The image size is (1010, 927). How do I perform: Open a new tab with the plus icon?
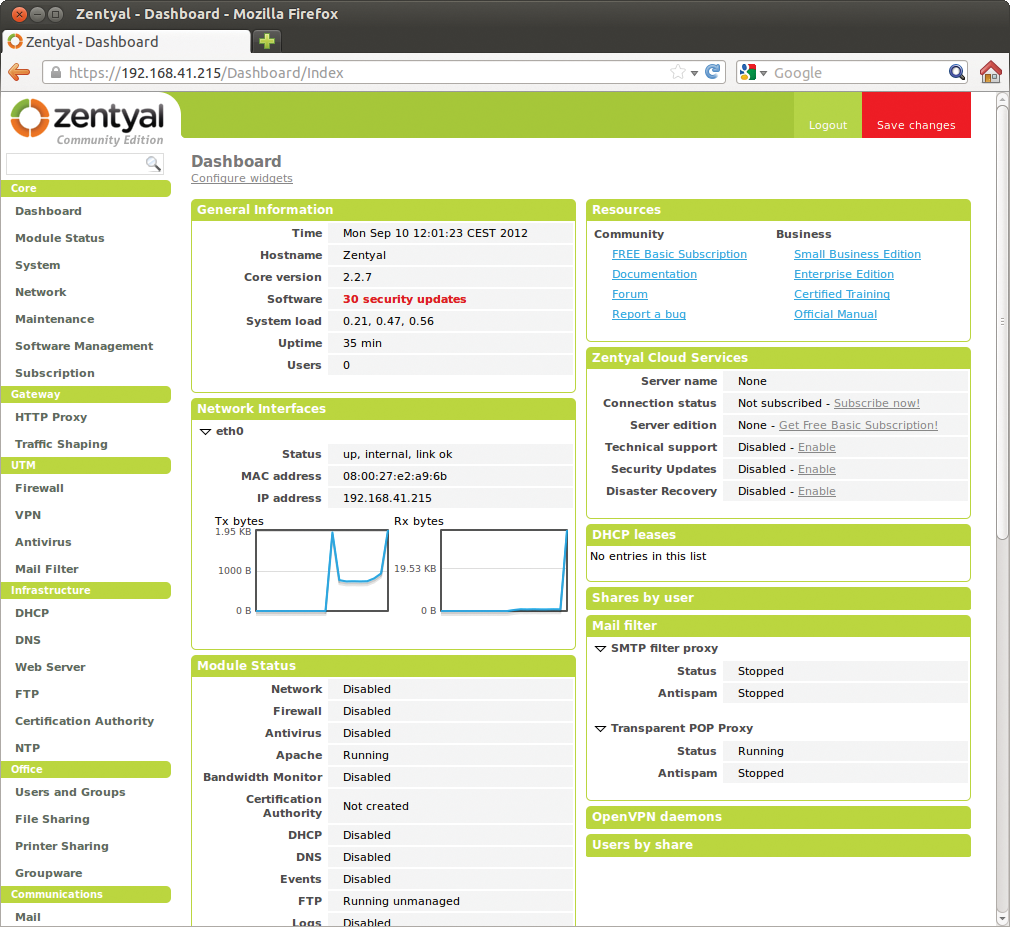267,41
